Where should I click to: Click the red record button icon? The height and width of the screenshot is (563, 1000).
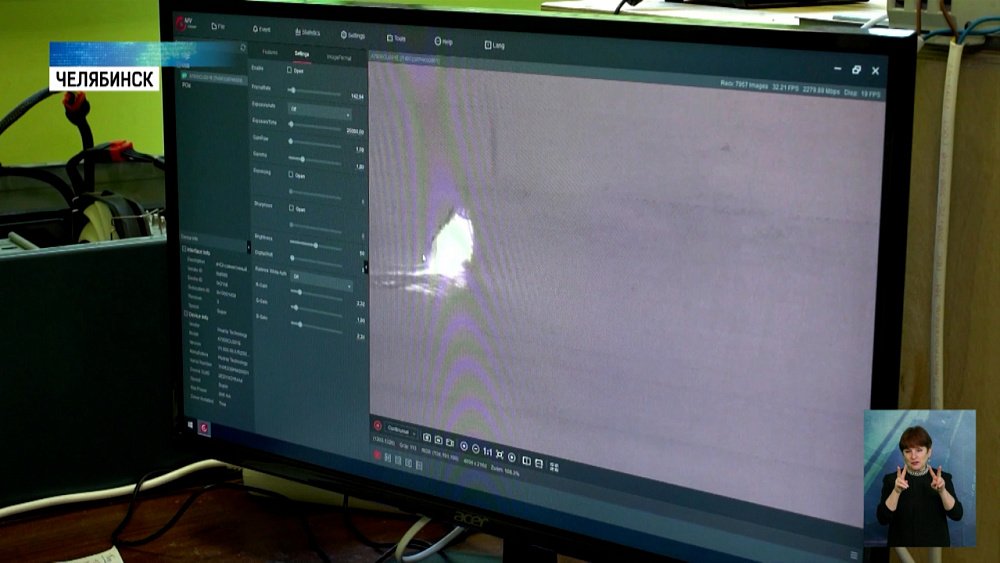378,455
